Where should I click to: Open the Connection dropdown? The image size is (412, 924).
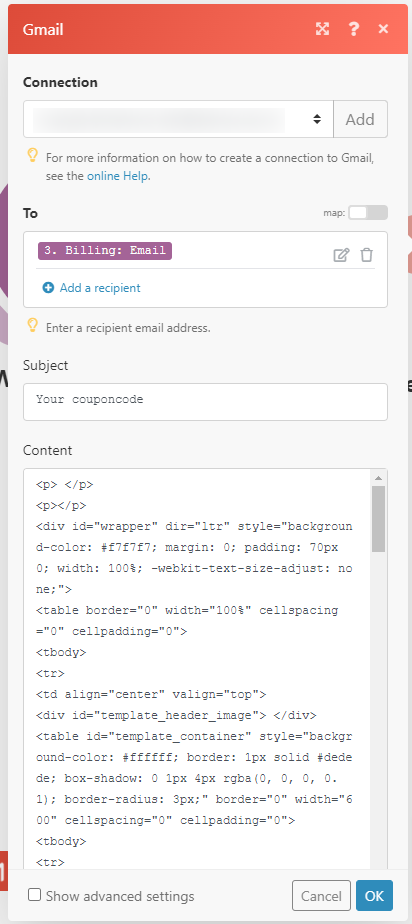[179, 119]
